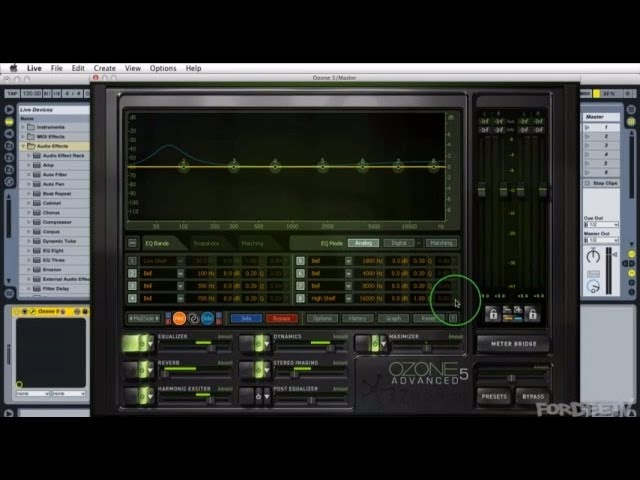The height and width of the screenshot is (480, 640).
Task: Open Ozone Presets
Action: coord(494,396)
